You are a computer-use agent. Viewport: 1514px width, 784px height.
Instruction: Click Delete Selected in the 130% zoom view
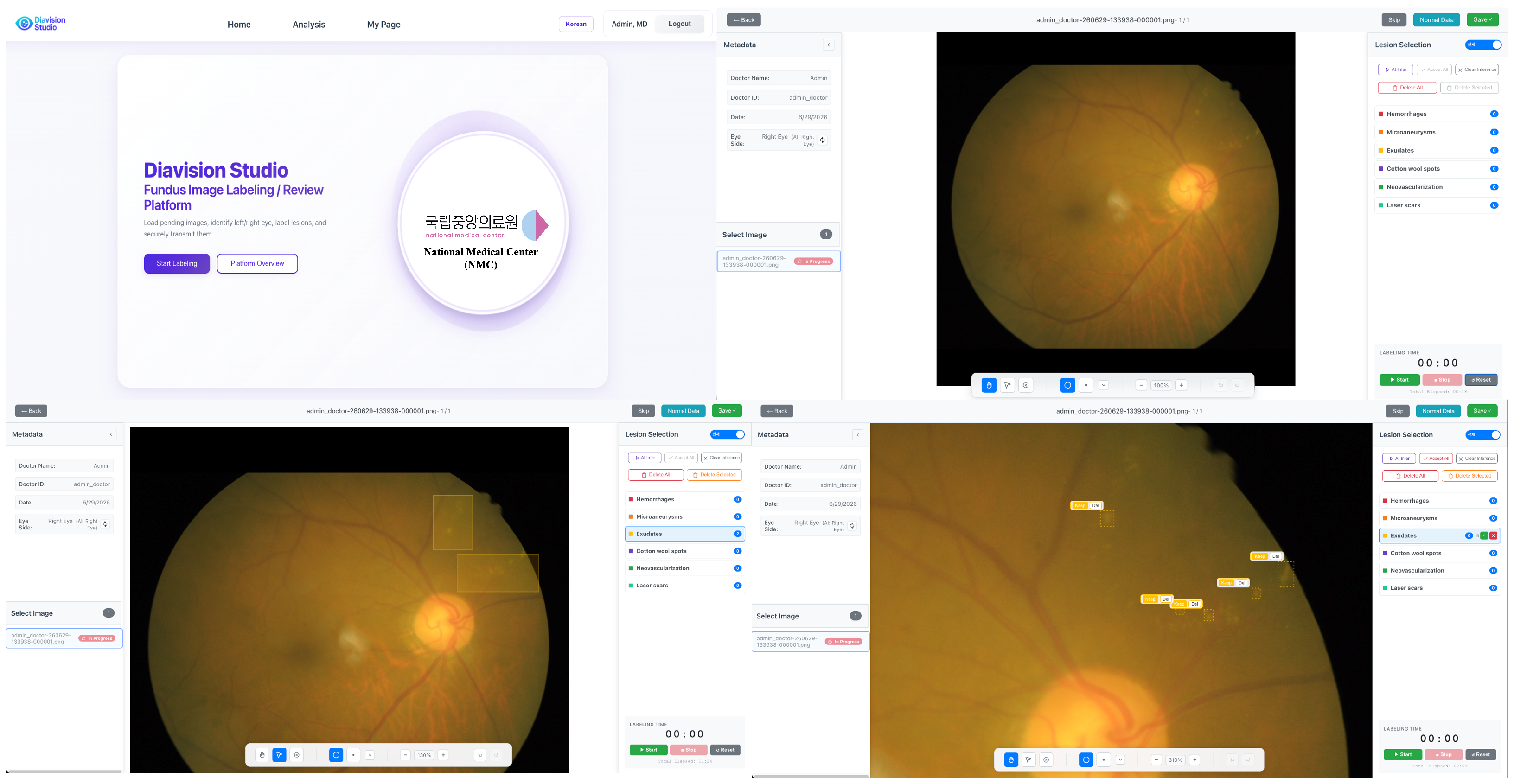(714, 475)
